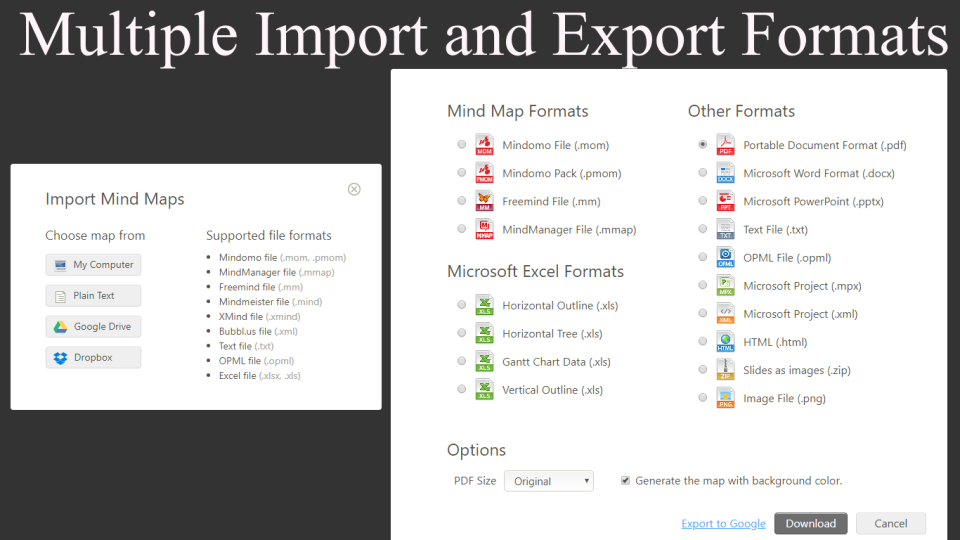Click the Microsoft Project XML icon
The width and height of the screenshot is (960, 540).
tap(726, 314)
